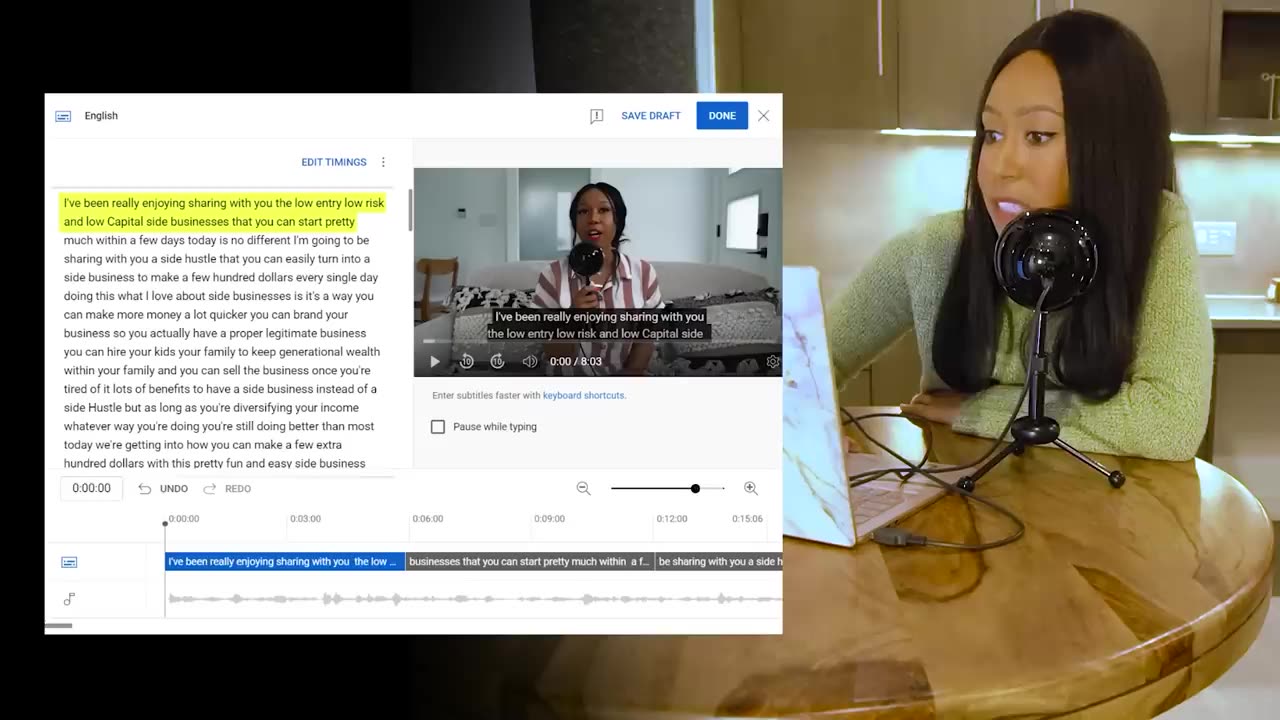Image resolution: width=1280 pixels, height=720 pixels.
Task: Click EDIT TIMINGS
Action: point(334,162)
